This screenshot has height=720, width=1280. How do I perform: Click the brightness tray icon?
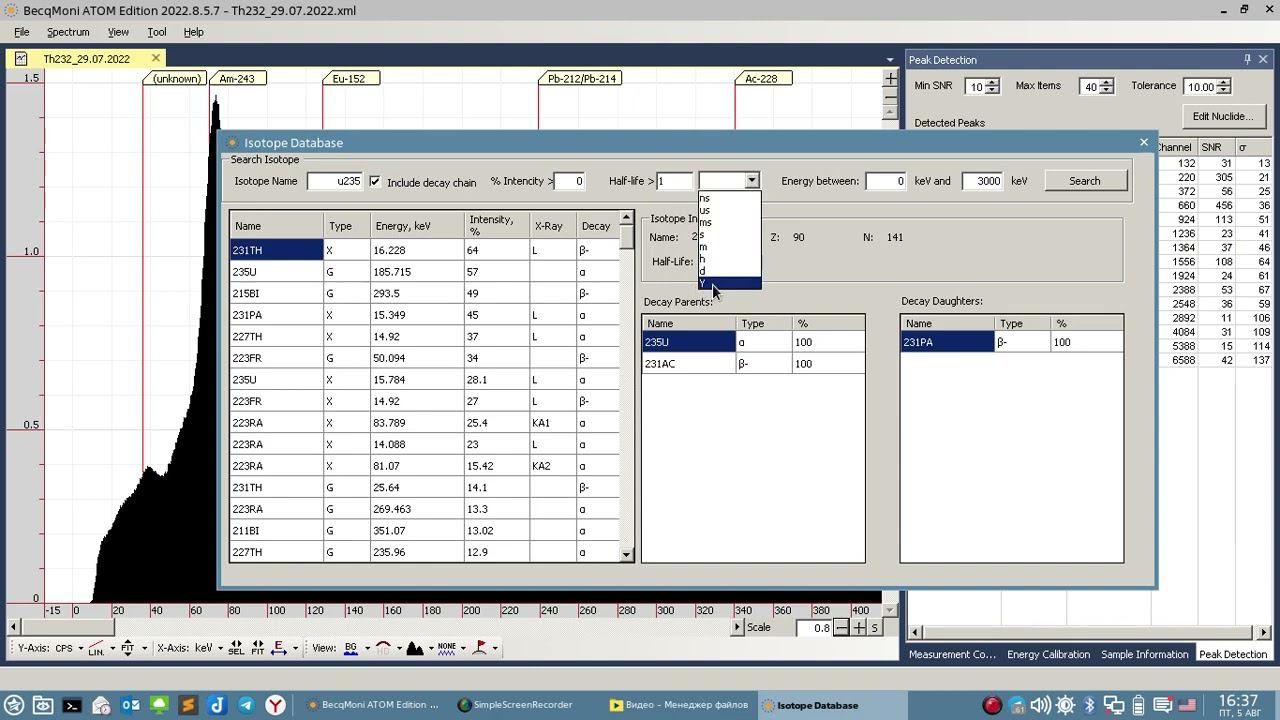coord(1066,705)
